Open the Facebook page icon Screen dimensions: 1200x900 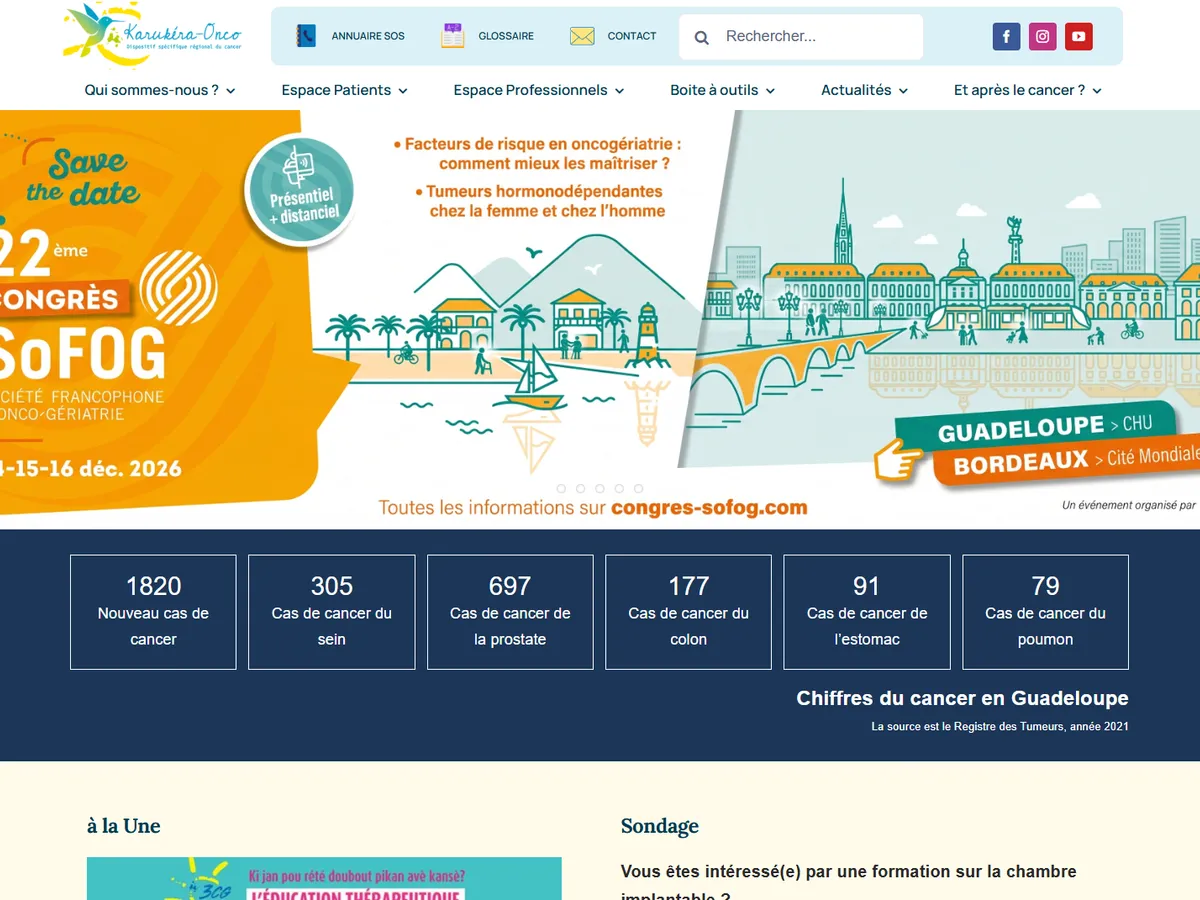(x=1006, y=37)
